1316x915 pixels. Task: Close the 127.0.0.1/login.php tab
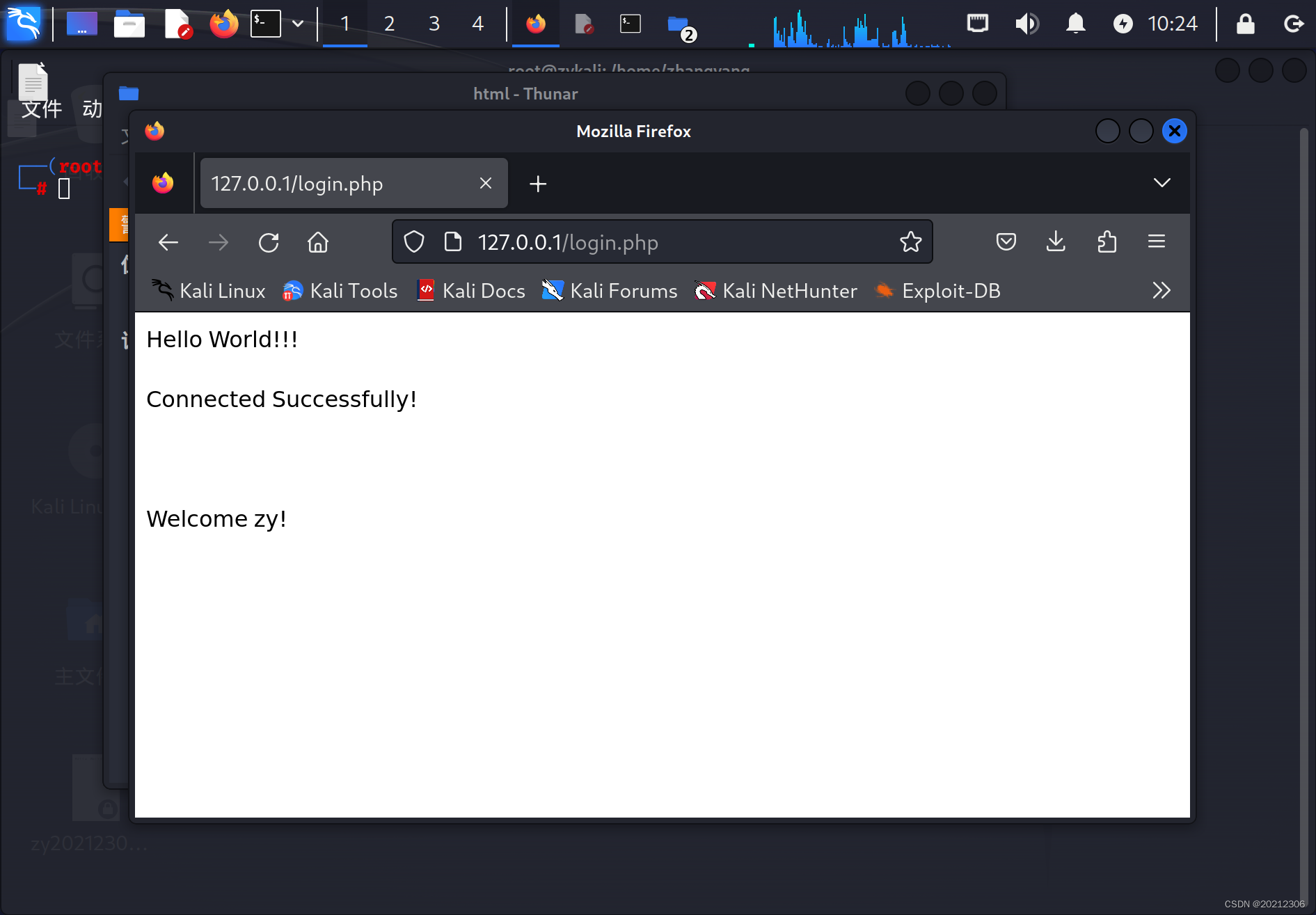[486, 183]
